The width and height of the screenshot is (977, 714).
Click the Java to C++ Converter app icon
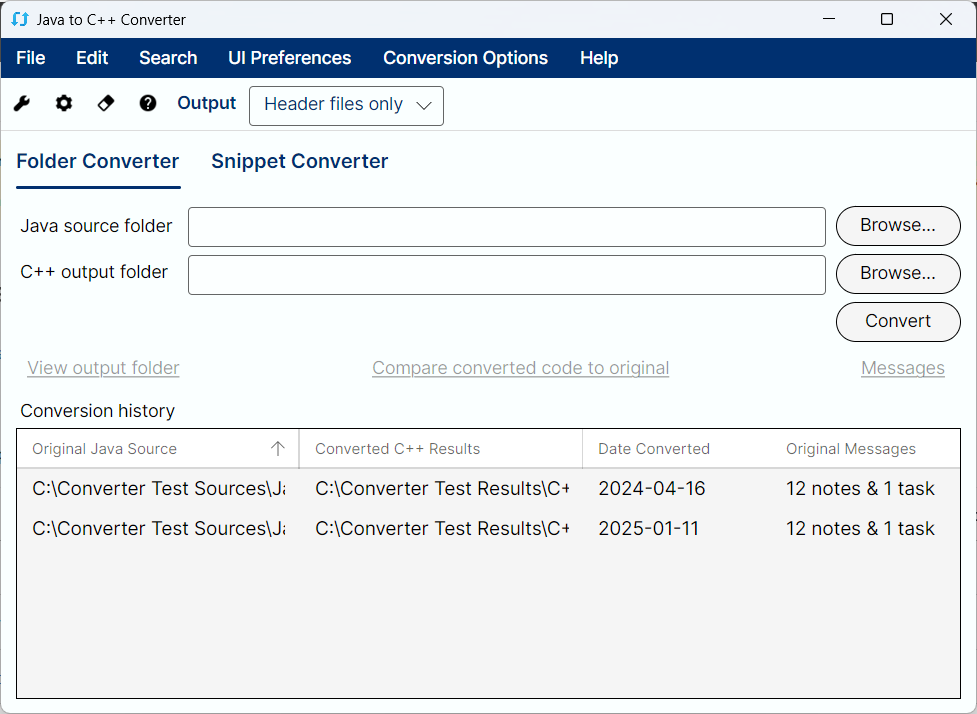click(19, 19)
